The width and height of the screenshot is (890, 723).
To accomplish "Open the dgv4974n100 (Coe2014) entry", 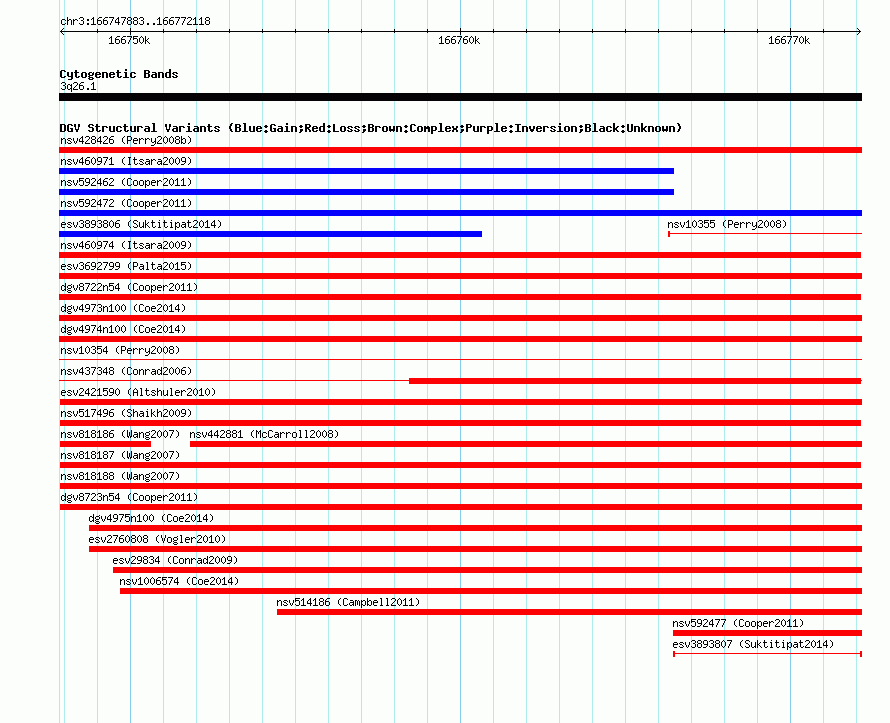I will (123, 329).
